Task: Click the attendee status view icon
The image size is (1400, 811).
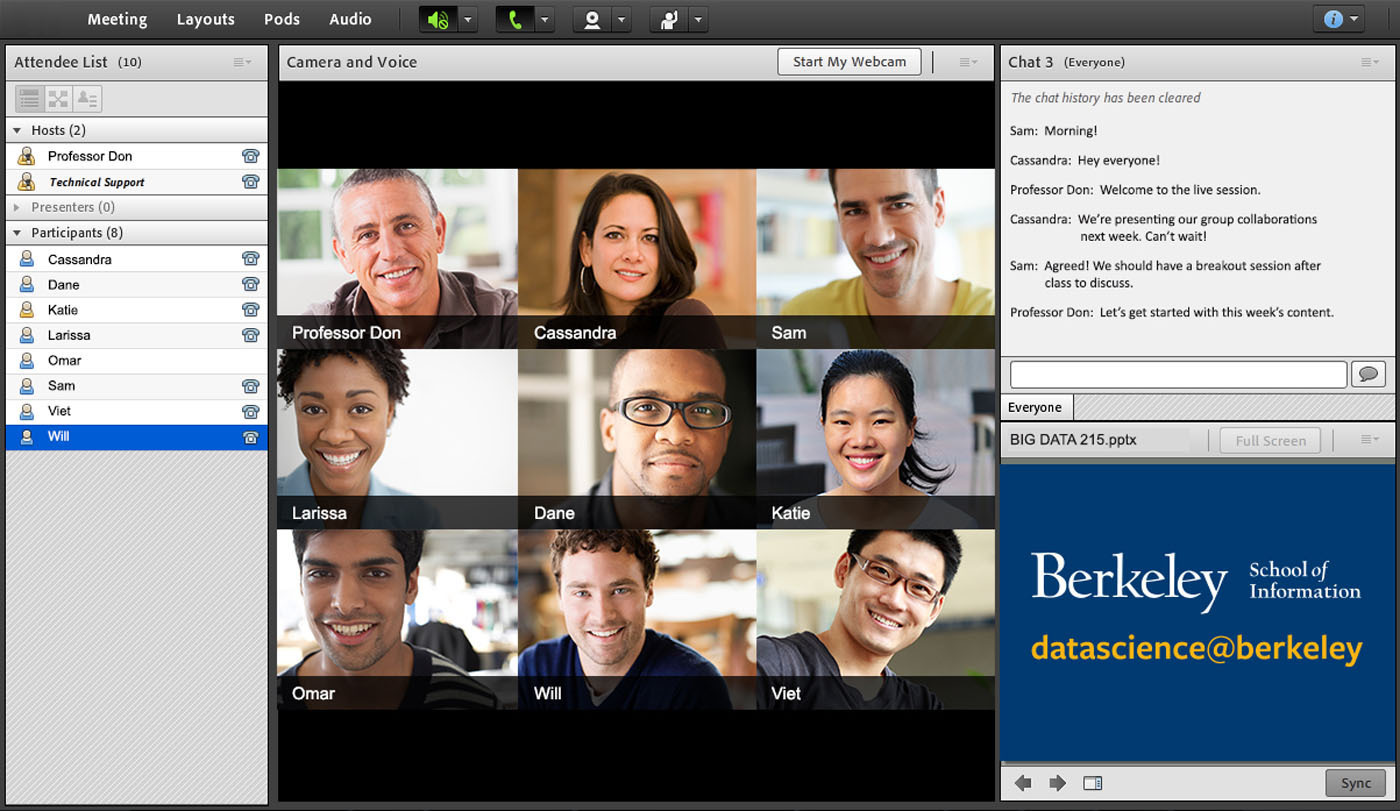Action: [87, 99]
